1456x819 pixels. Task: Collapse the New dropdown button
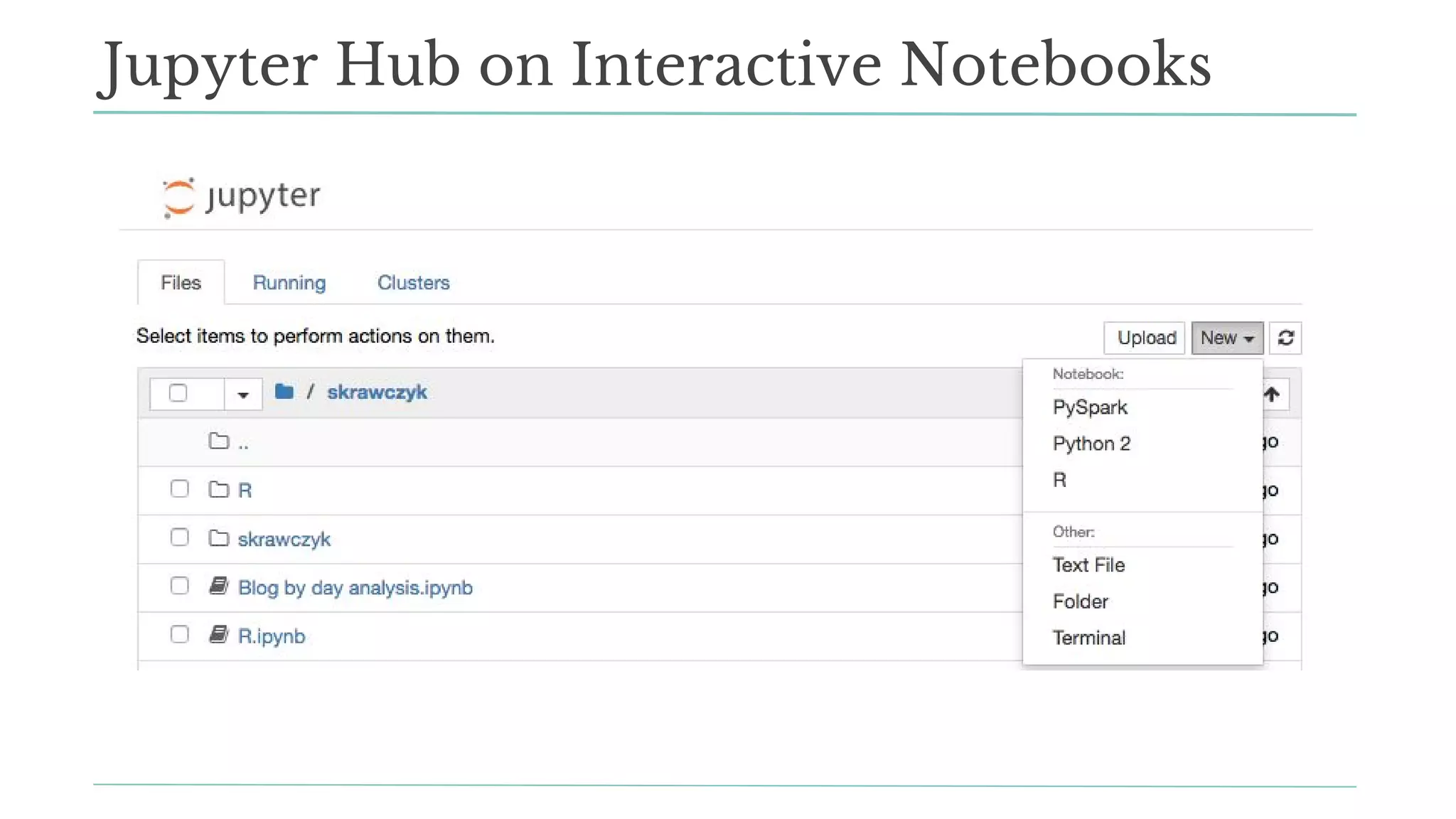(1227, 338)
